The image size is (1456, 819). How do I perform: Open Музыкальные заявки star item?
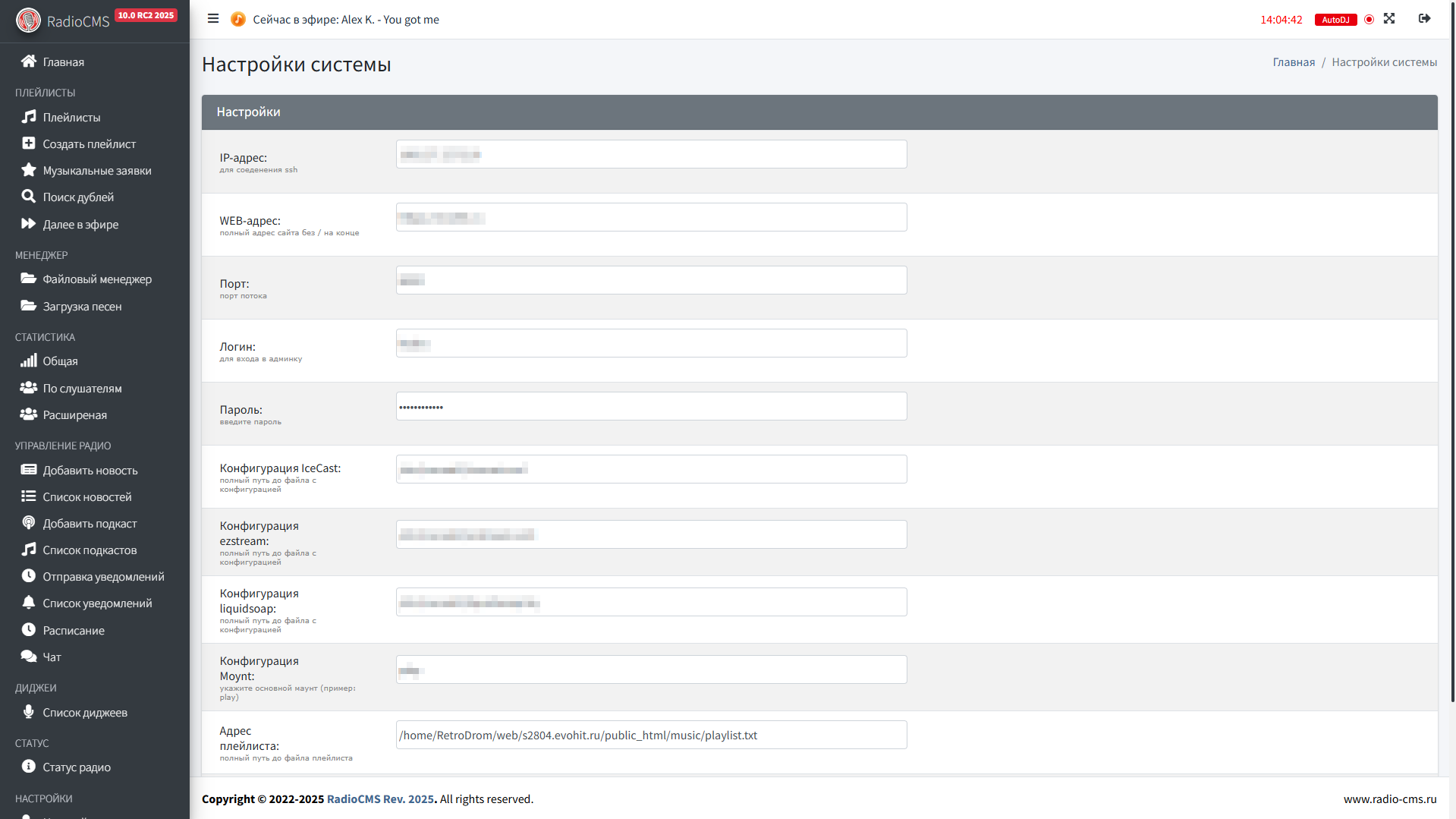96,171
